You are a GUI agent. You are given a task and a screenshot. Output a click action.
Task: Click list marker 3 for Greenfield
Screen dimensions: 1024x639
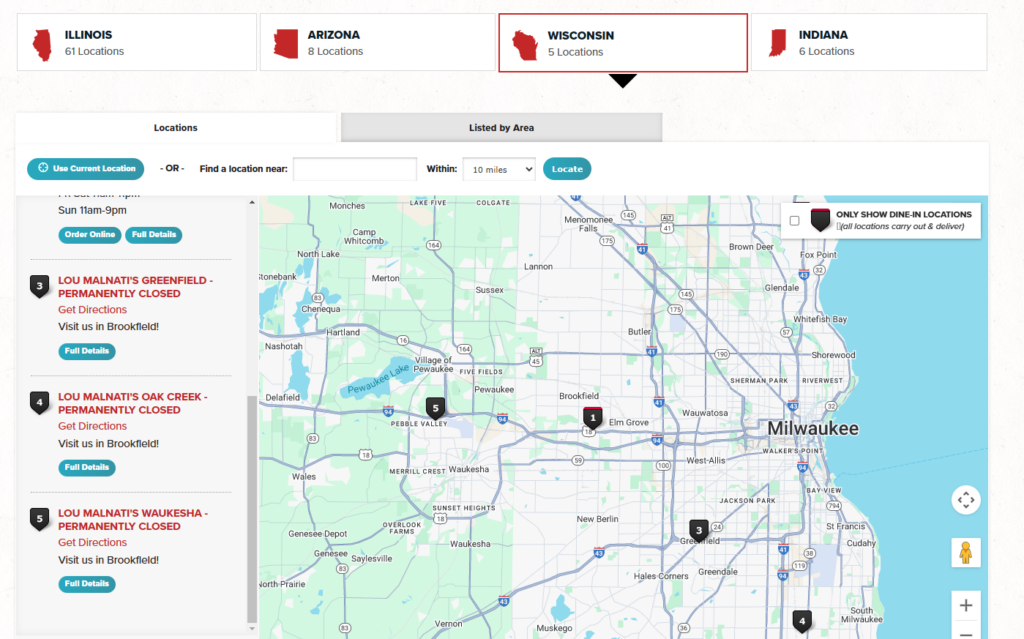click(40, 286)
